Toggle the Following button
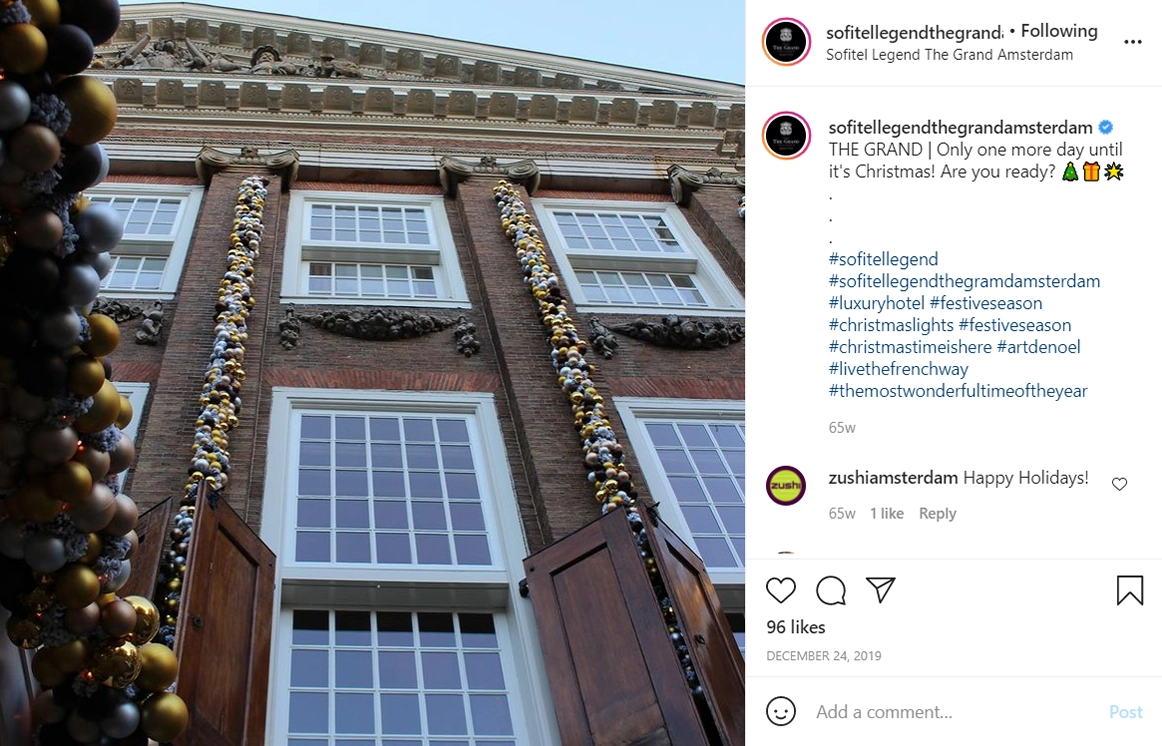1162x746 pixels. (1059, 31)
